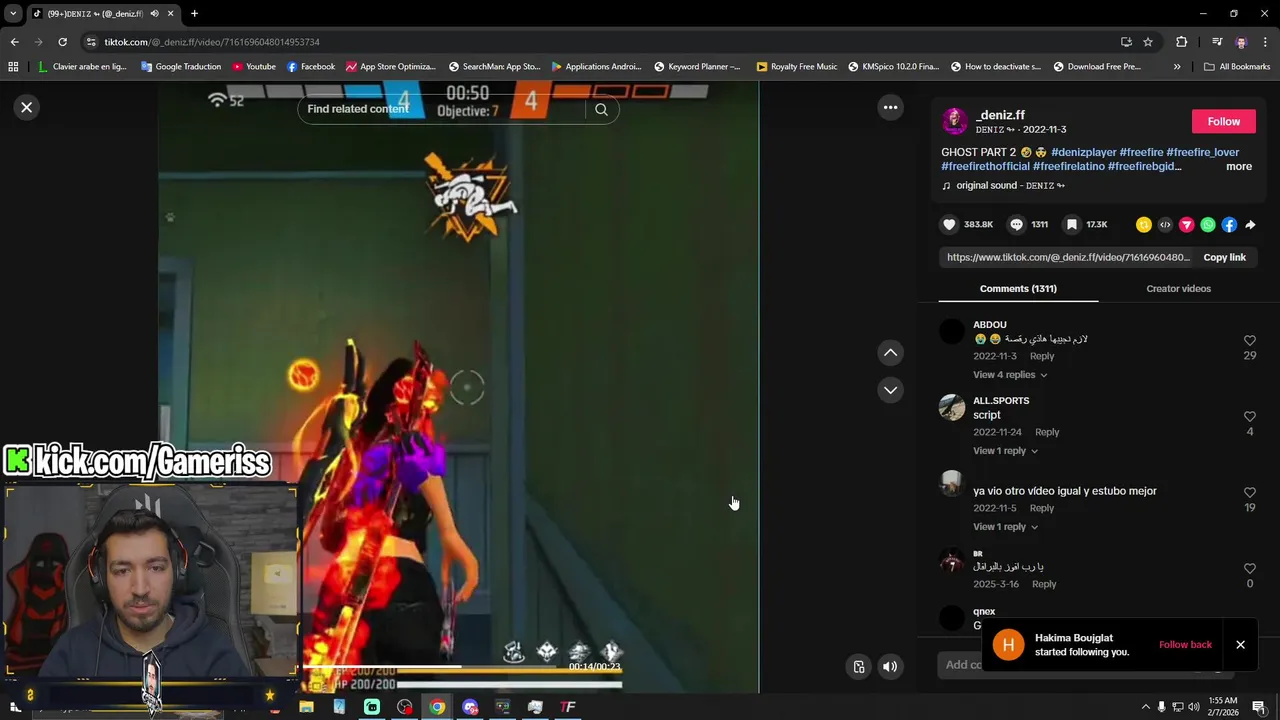Open the Chrome apps grid in the bookmarks bar
The width and height of the screenshot is (1280, 720).
(x=13, y=67)
